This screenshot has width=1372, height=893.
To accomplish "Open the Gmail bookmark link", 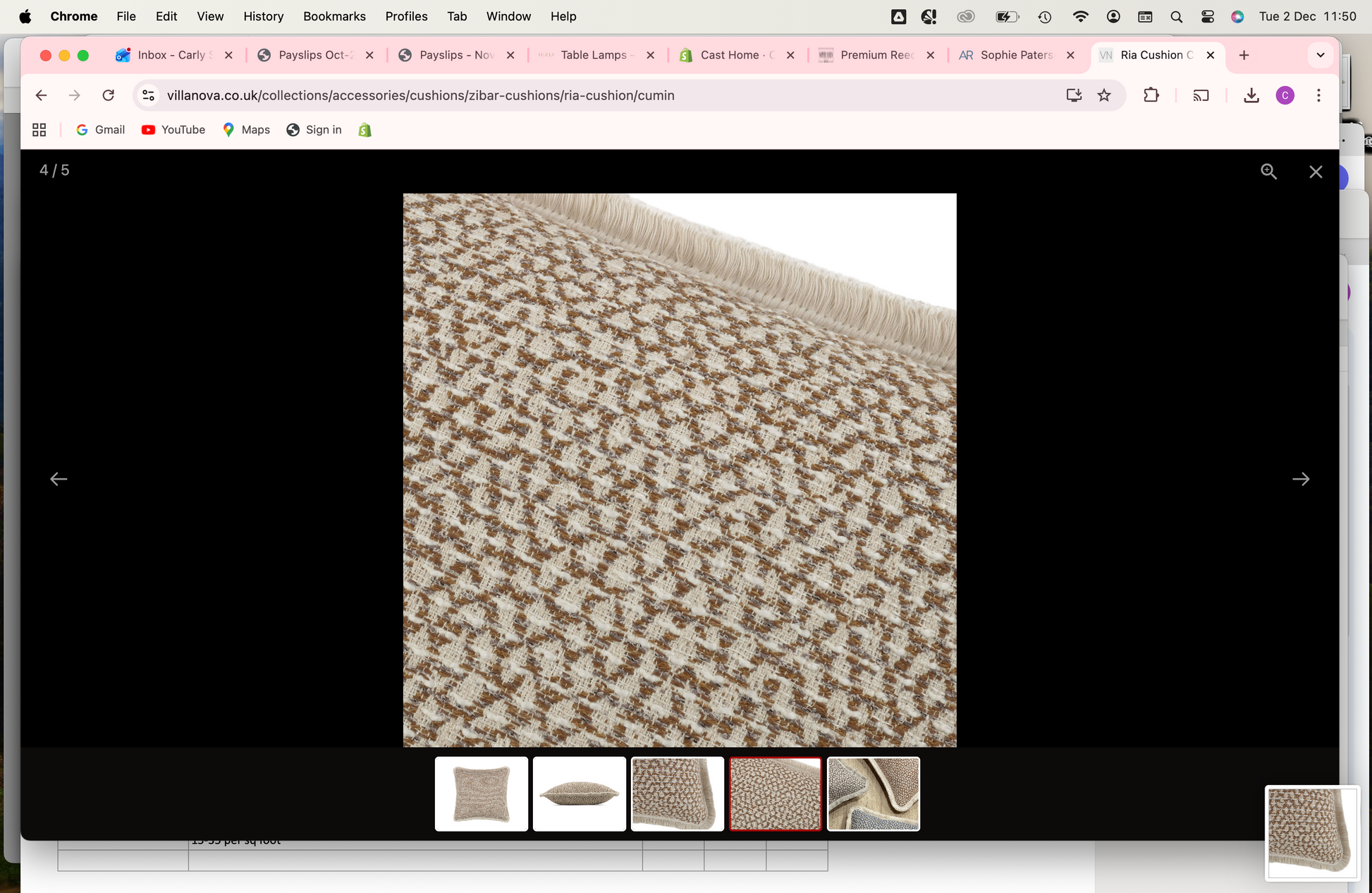I will point(100,130).
